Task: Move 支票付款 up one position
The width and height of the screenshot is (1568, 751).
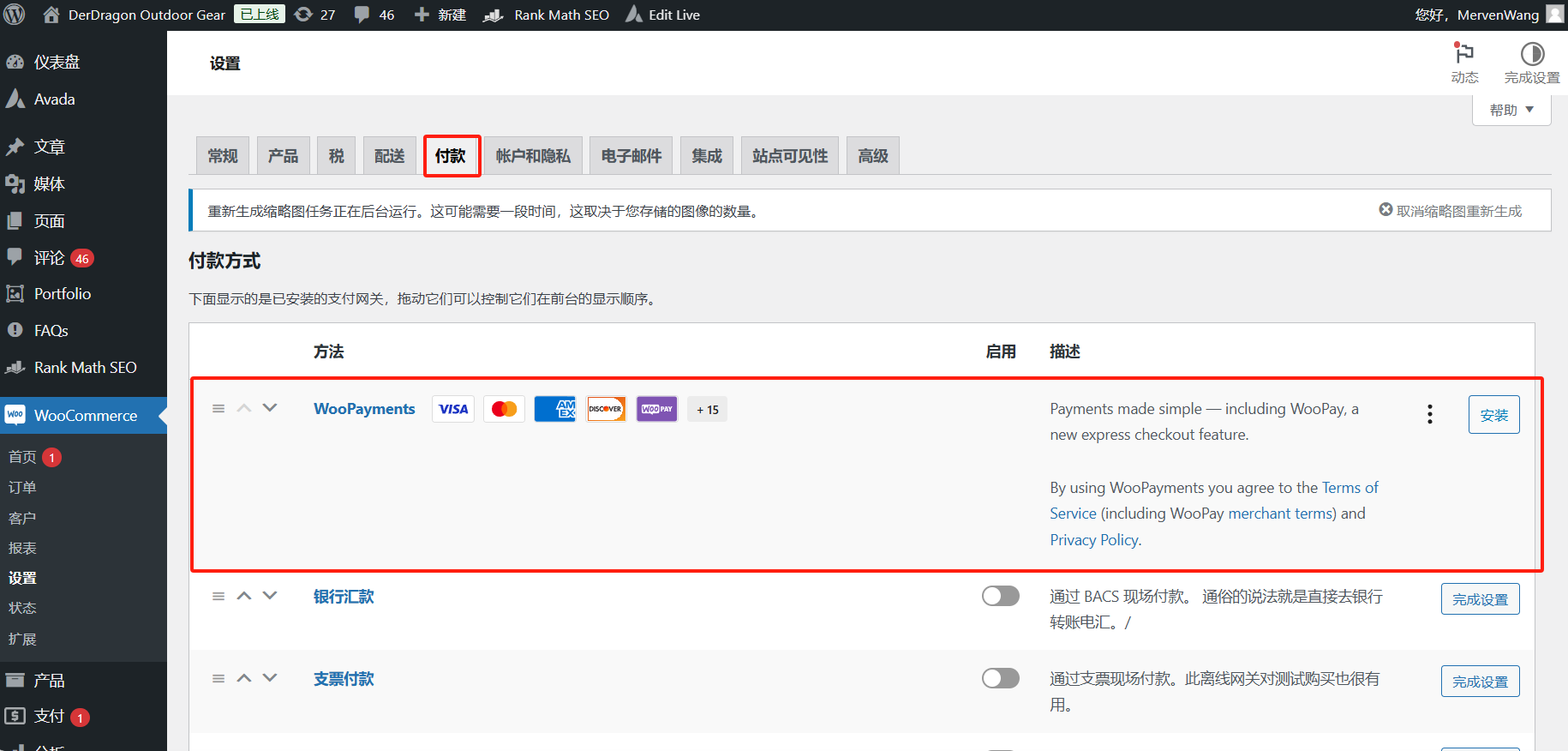Action: click(x=244, y=678)
